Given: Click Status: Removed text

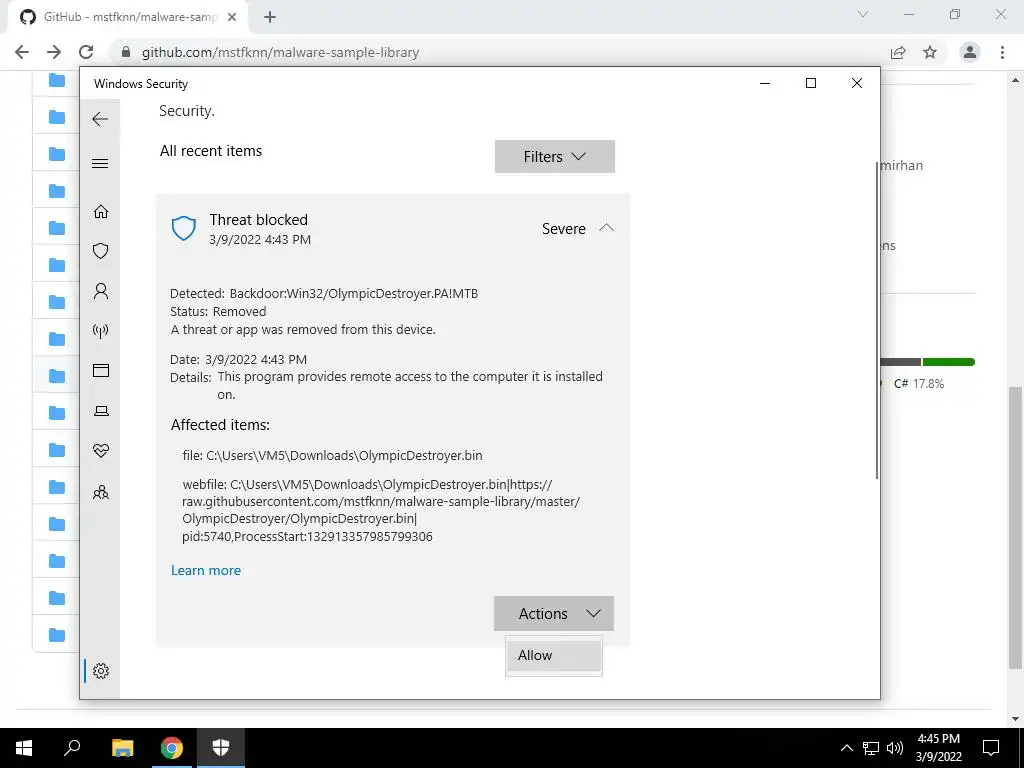Looking at the screenshot, I should pos(218,312).
